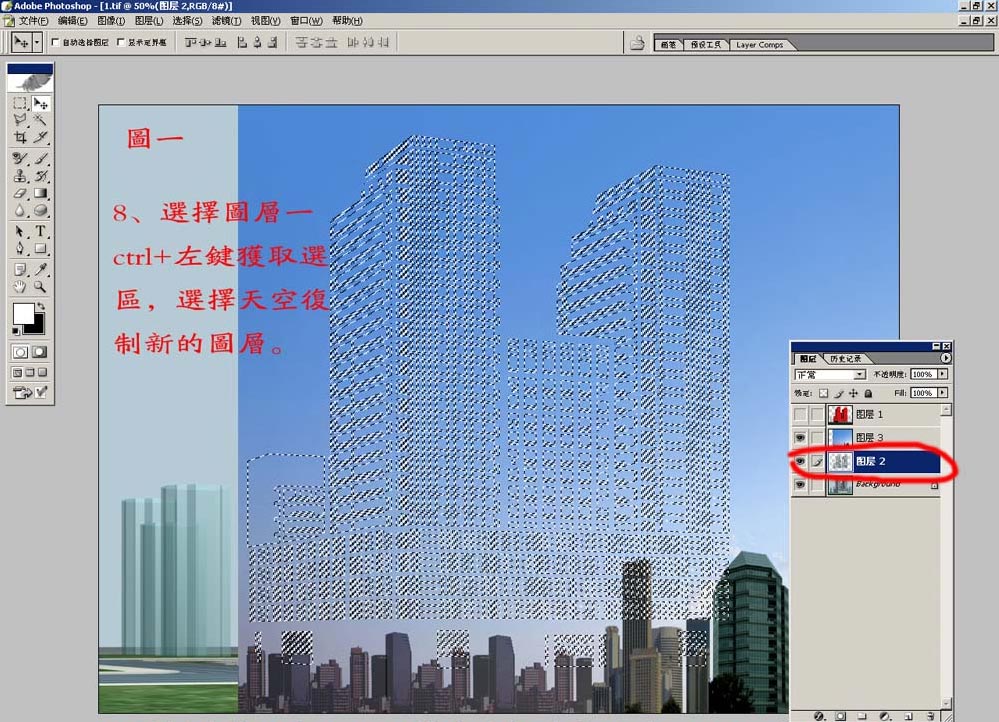This screenshot has height=722, width=999.
Task: Delete layer trash icon
Action: pos(930,716)
